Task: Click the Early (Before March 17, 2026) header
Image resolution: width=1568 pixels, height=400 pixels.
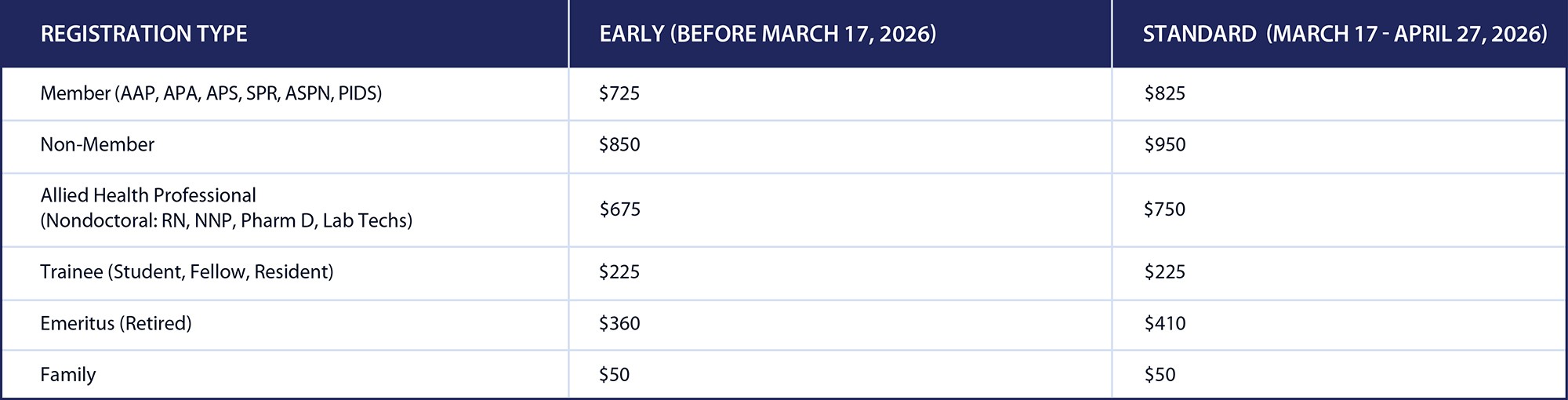Action: tap(768, 34)
